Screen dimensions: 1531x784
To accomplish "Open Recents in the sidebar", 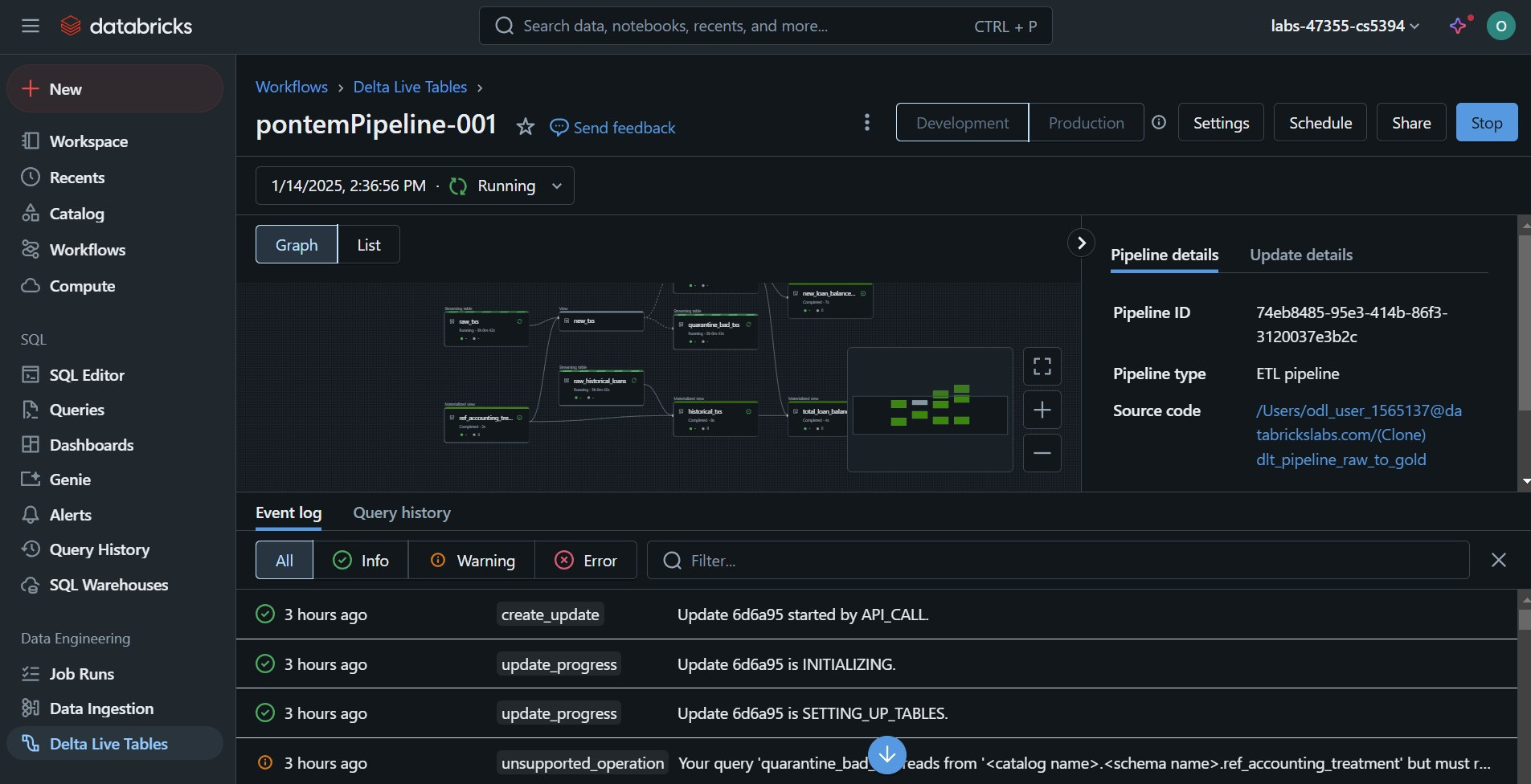I will click(x=115, y=178).
